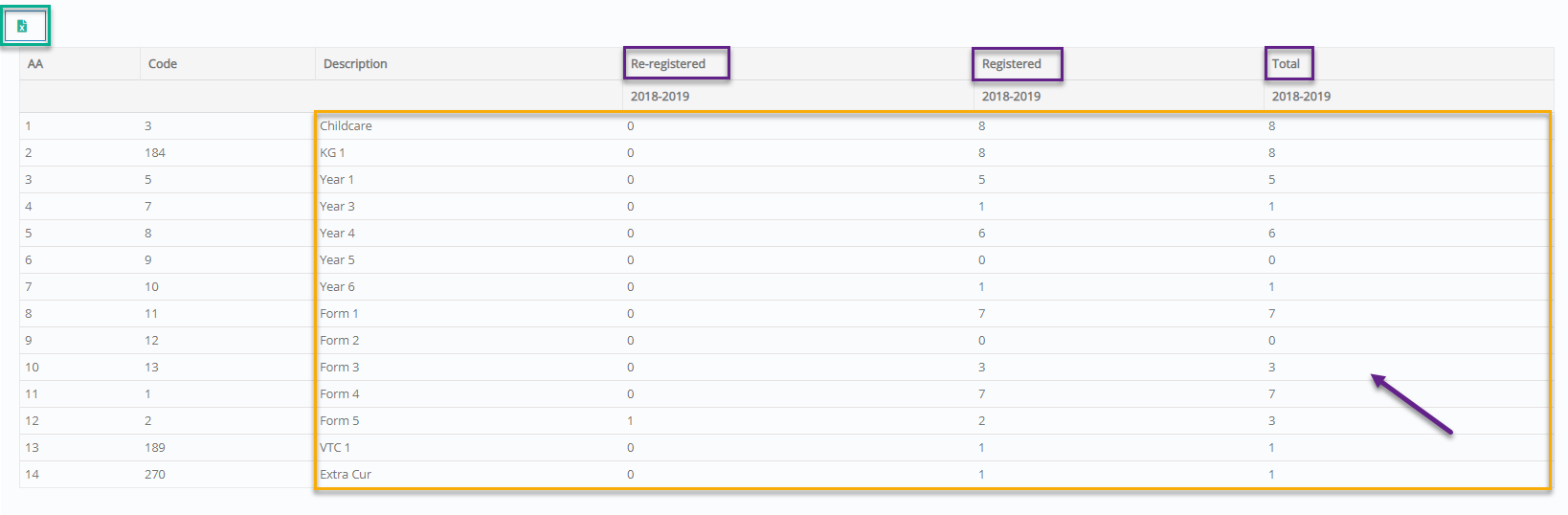Click the AA column header
The height and width of the screenshot is (515, 1568).
point(35,64)
